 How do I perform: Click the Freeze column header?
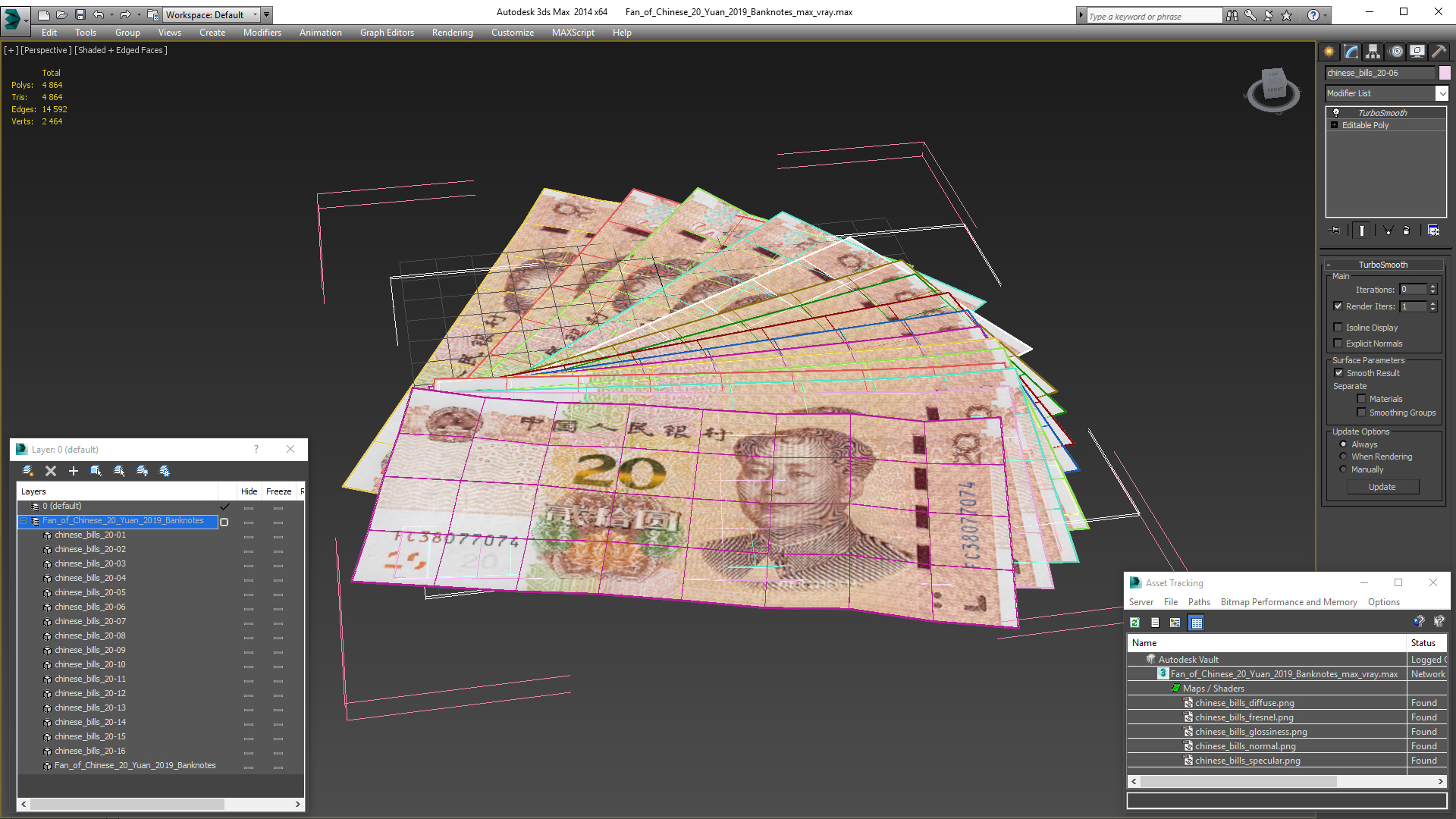point(278,491)
